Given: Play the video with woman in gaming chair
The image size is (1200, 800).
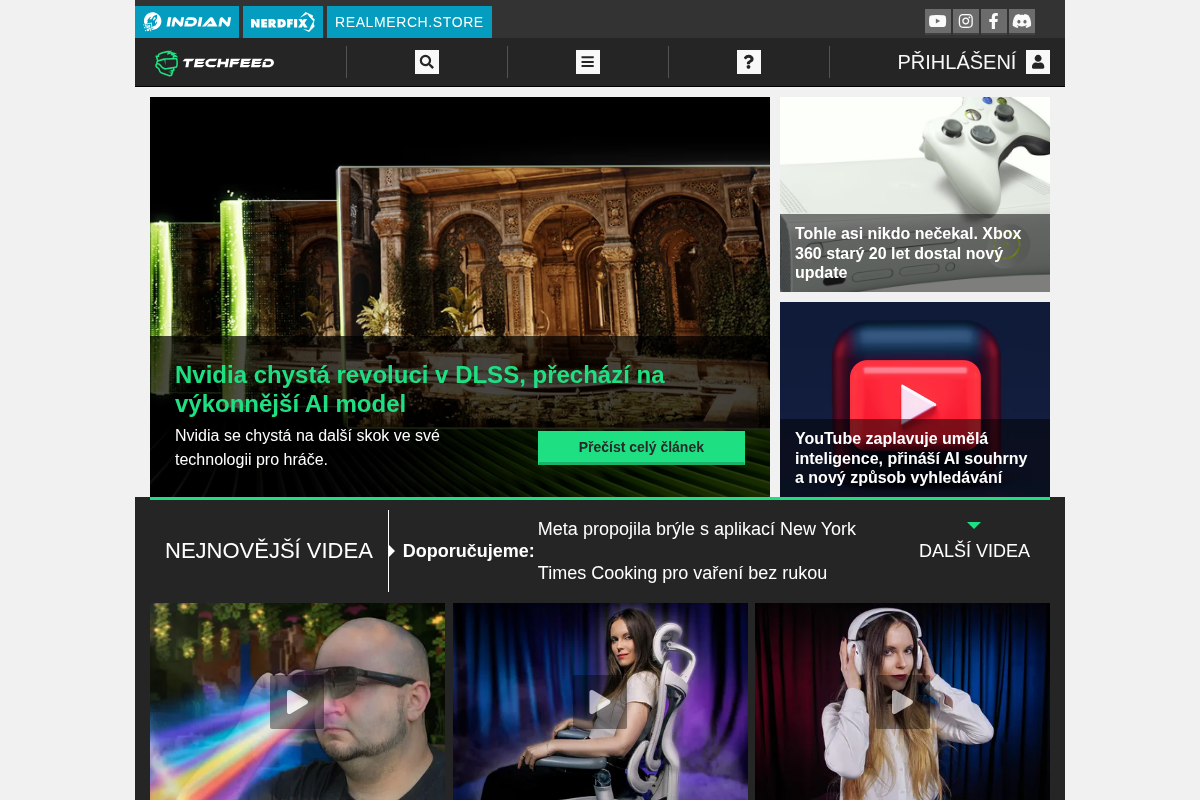Looking at the screenshot, I should [x=600, y=702].
